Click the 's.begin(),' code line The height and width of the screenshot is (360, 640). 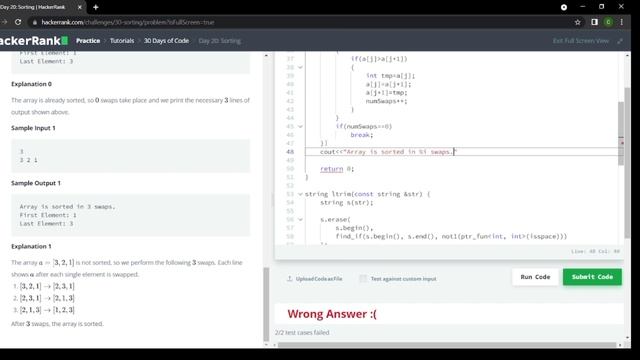pos(354,228)
